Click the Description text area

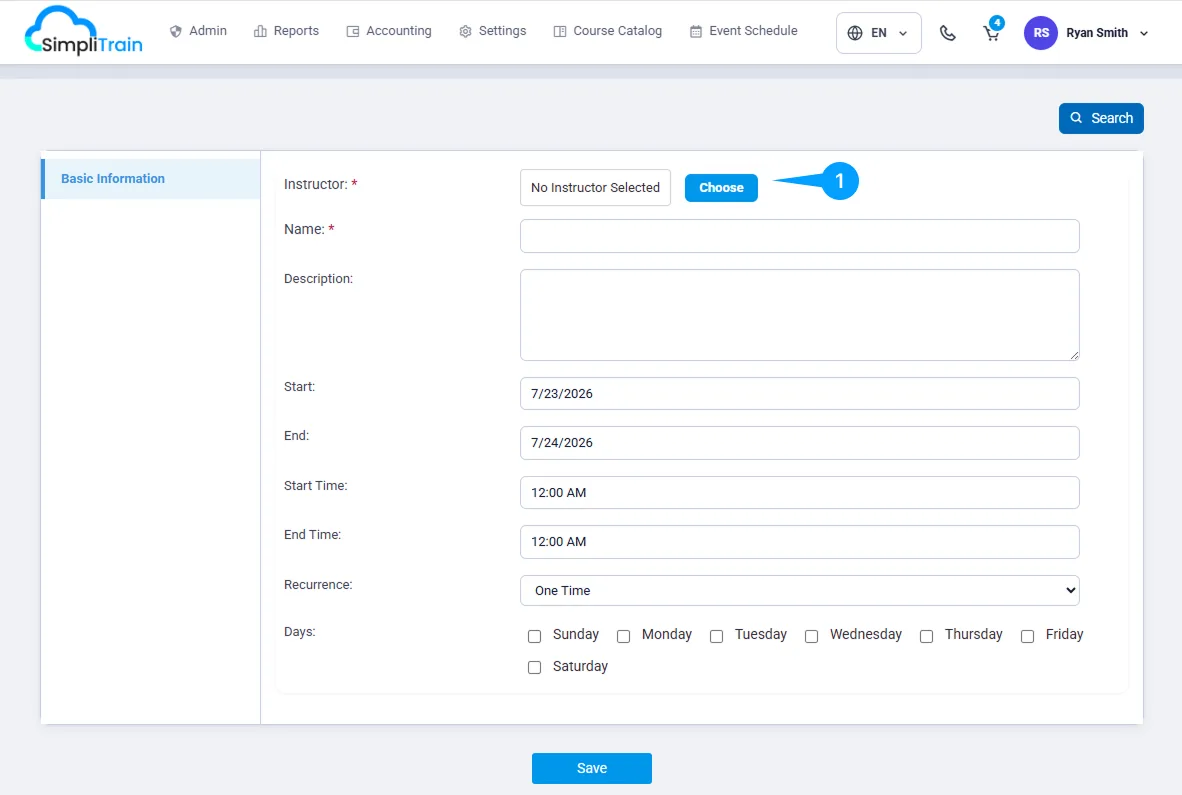pyautogui.click(x=800, y=315)
